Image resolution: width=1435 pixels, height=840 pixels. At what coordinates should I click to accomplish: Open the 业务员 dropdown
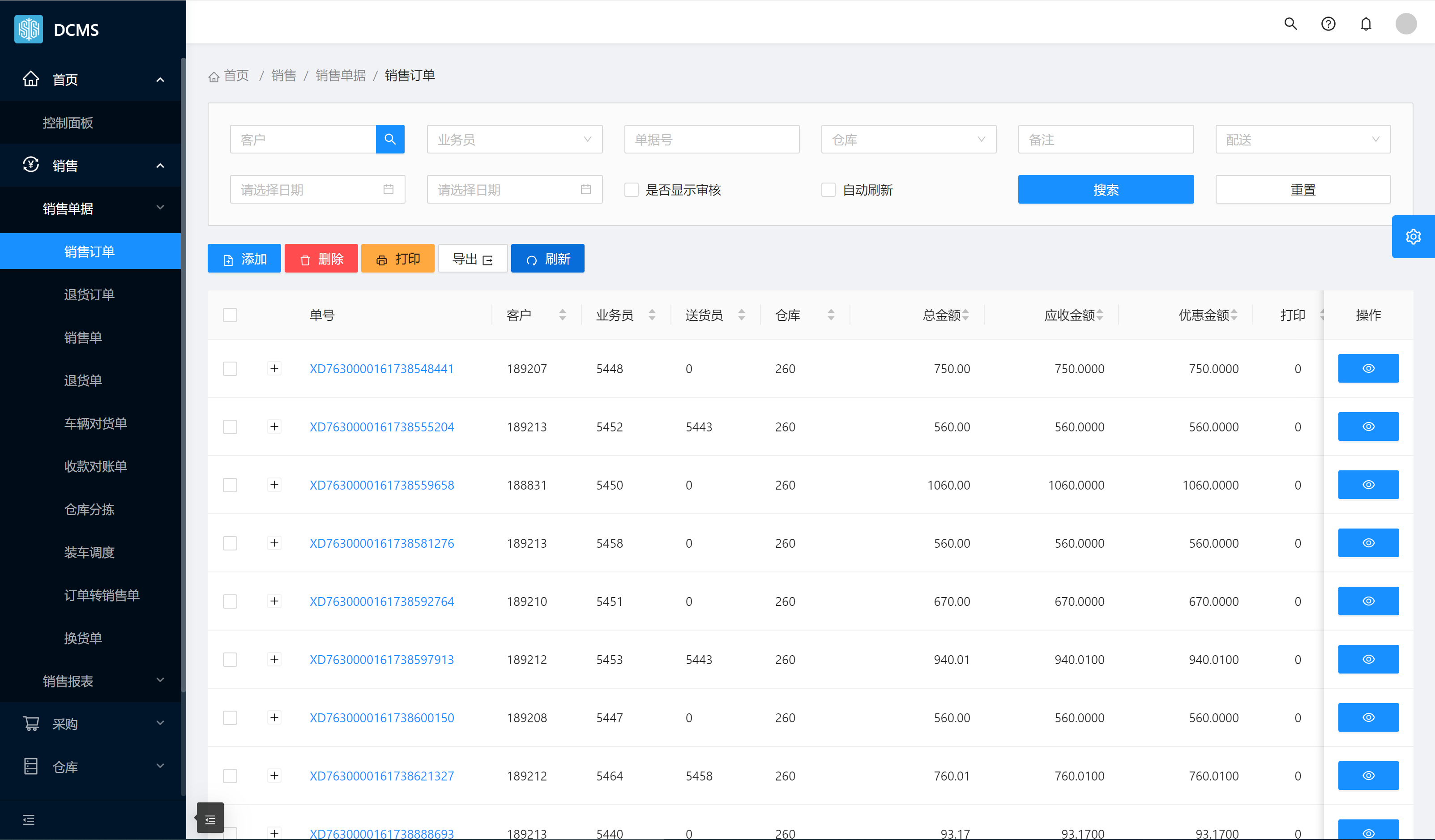514,140
